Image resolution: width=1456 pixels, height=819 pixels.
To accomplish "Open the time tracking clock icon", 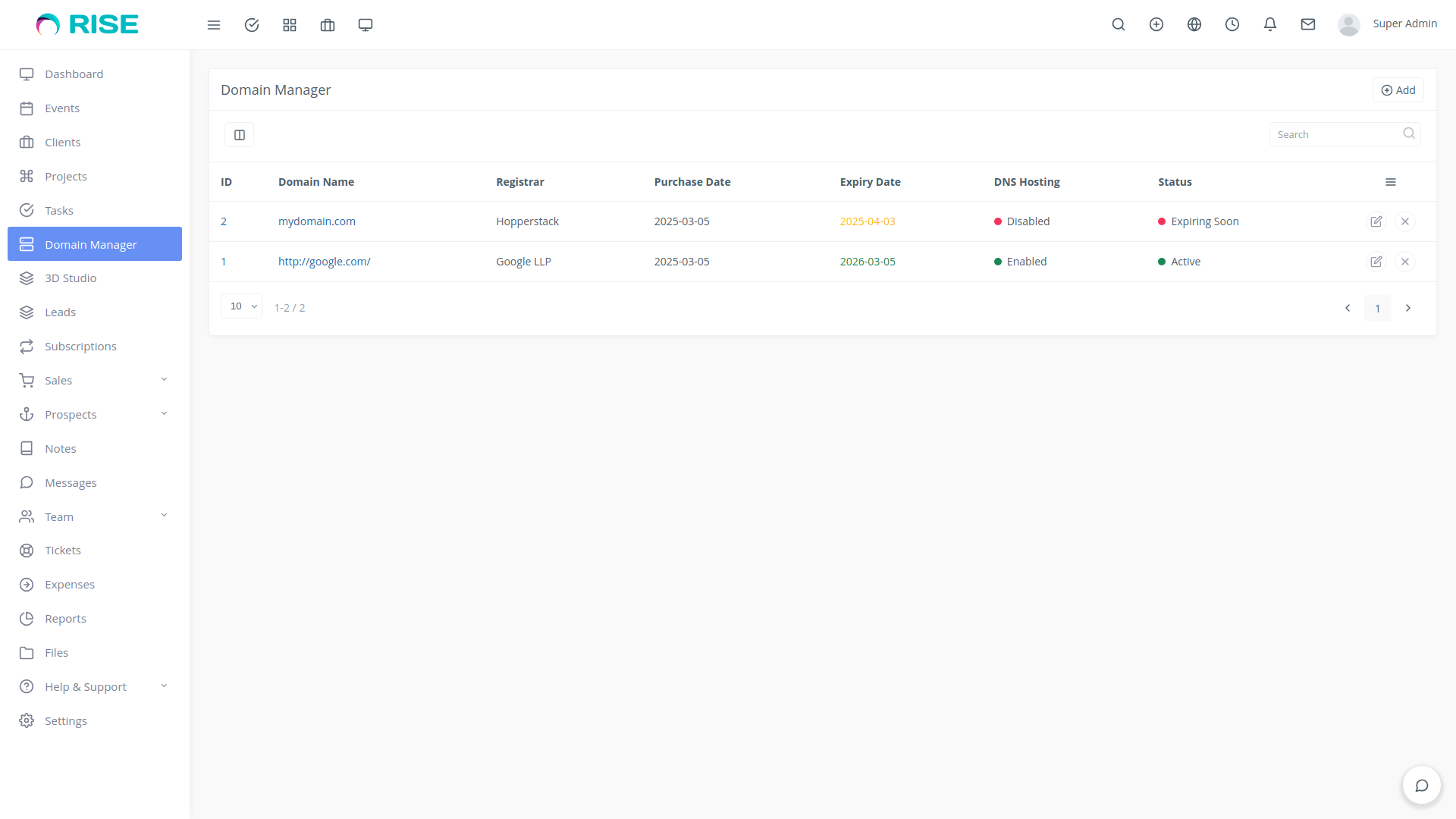I will click(x=1232, y=24).
